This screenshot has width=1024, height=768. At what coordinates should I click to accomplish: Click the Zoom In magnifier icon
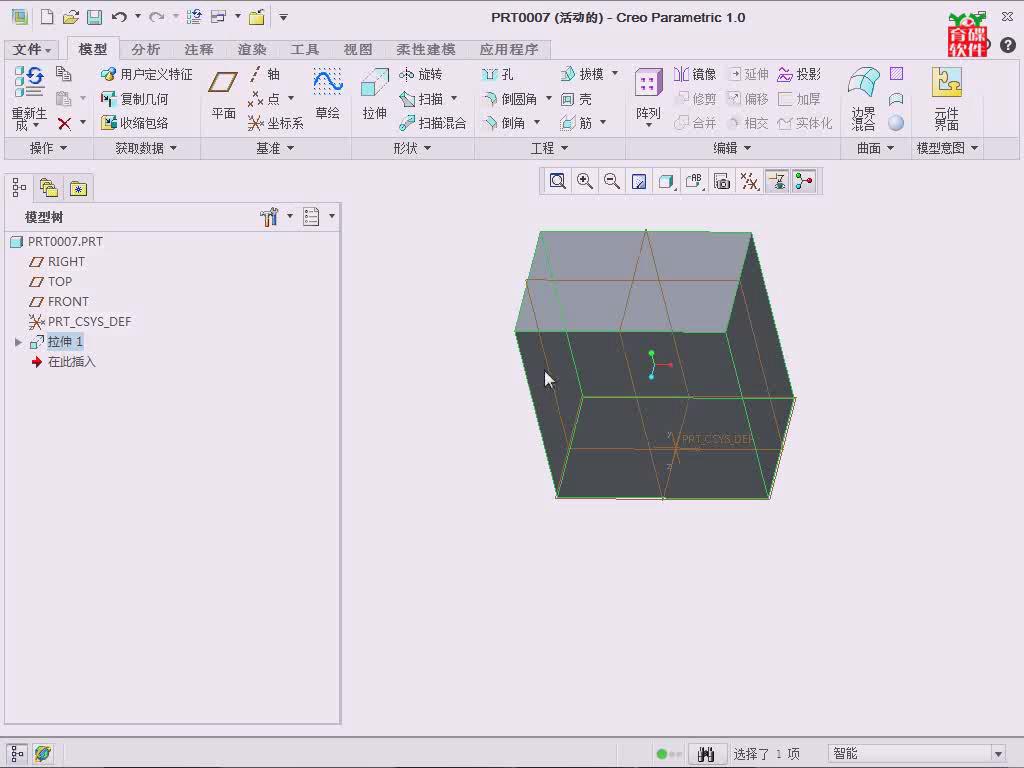click(584, 181)
